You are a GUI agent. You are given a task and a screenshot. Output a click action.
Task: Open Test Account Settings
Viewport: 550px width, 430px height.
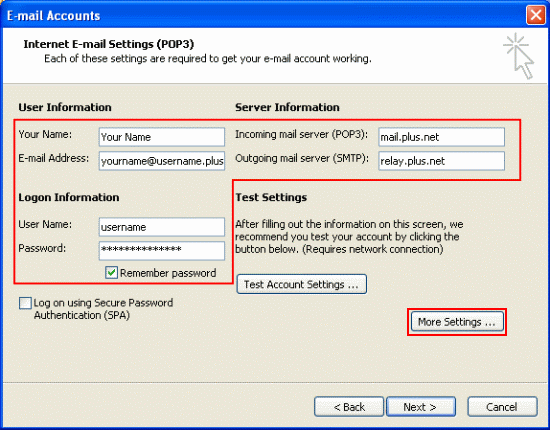(x=302, y=284)
